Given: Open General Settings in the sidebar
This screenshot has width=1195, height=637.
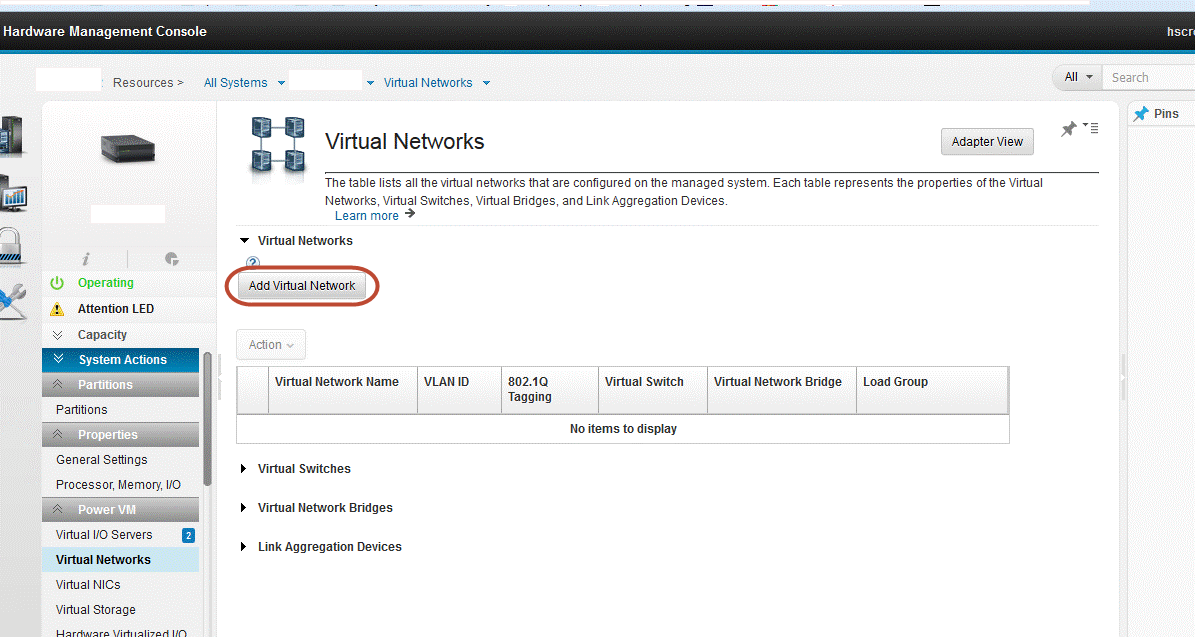Looking at the screenshot, I should pyautogui.click(x=102, y=460).
